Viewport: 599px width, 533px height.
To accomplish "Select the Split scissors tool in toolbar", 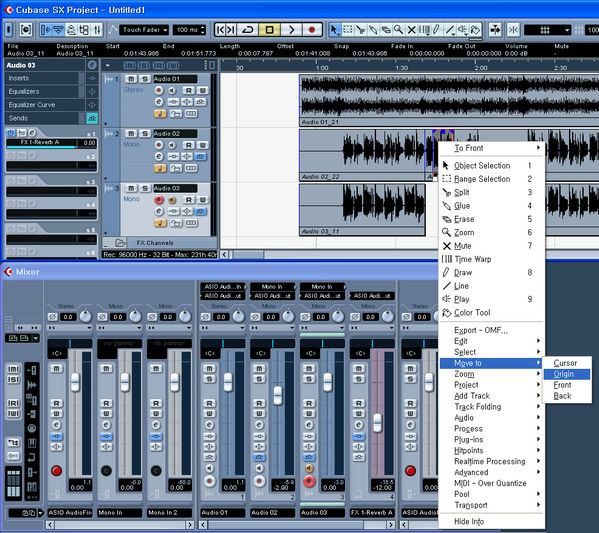I will point(360,30).
